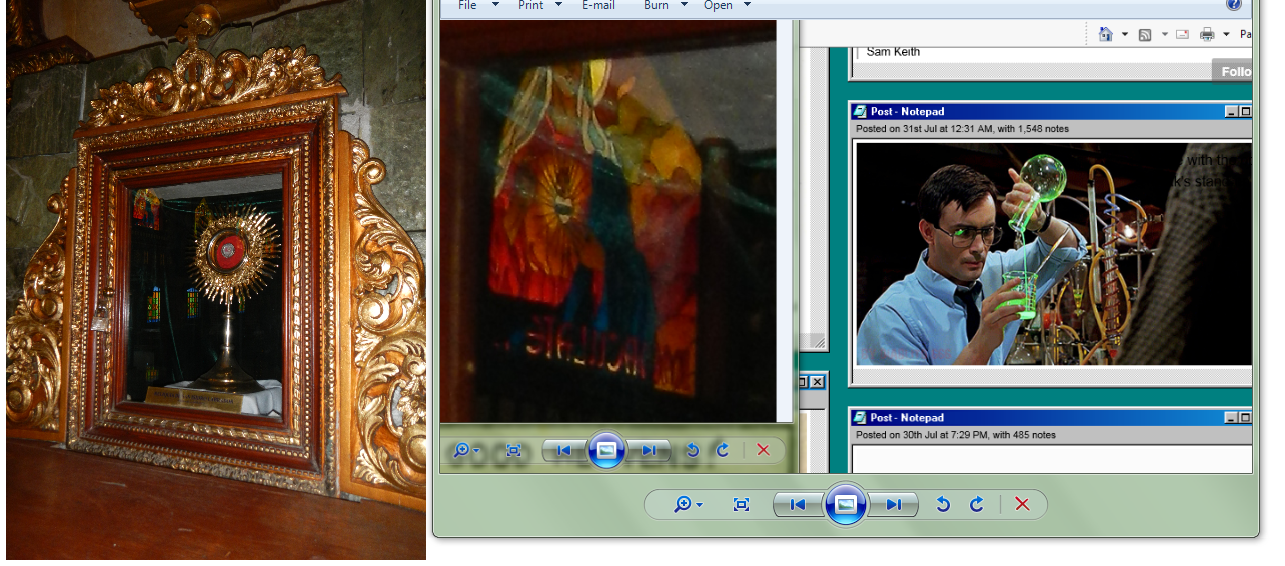This screenshot has width=1285, height=566.
Task: Click Actual Size in the outer viewer toolbar
Action: (741, 505)
